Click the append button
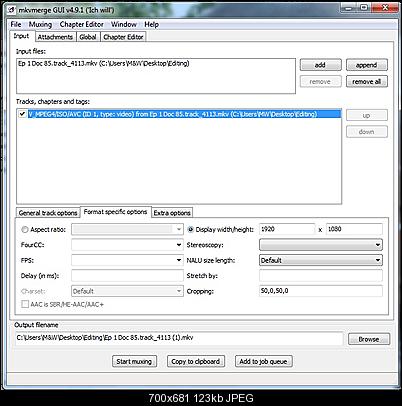Viewport: 402px width, 406px height. coord(367,65)
